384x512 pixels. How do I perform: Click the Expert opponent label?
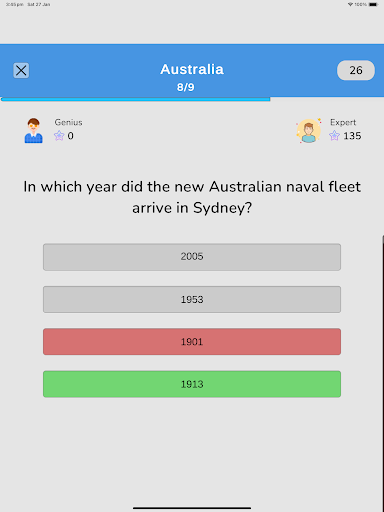click(x=343, y=122)
